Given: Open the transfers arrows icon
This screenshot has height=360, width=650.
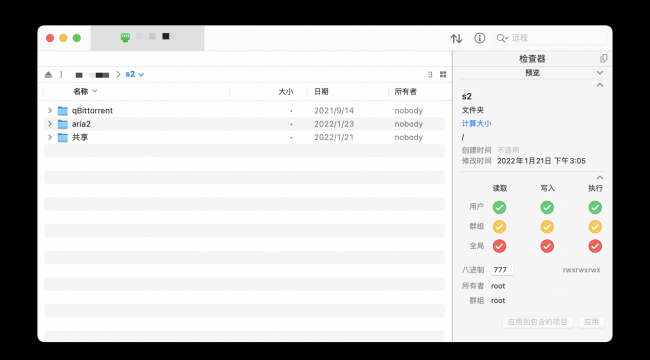Looking at the screenshot, I should pyautogui.click(x=456, y=39).
